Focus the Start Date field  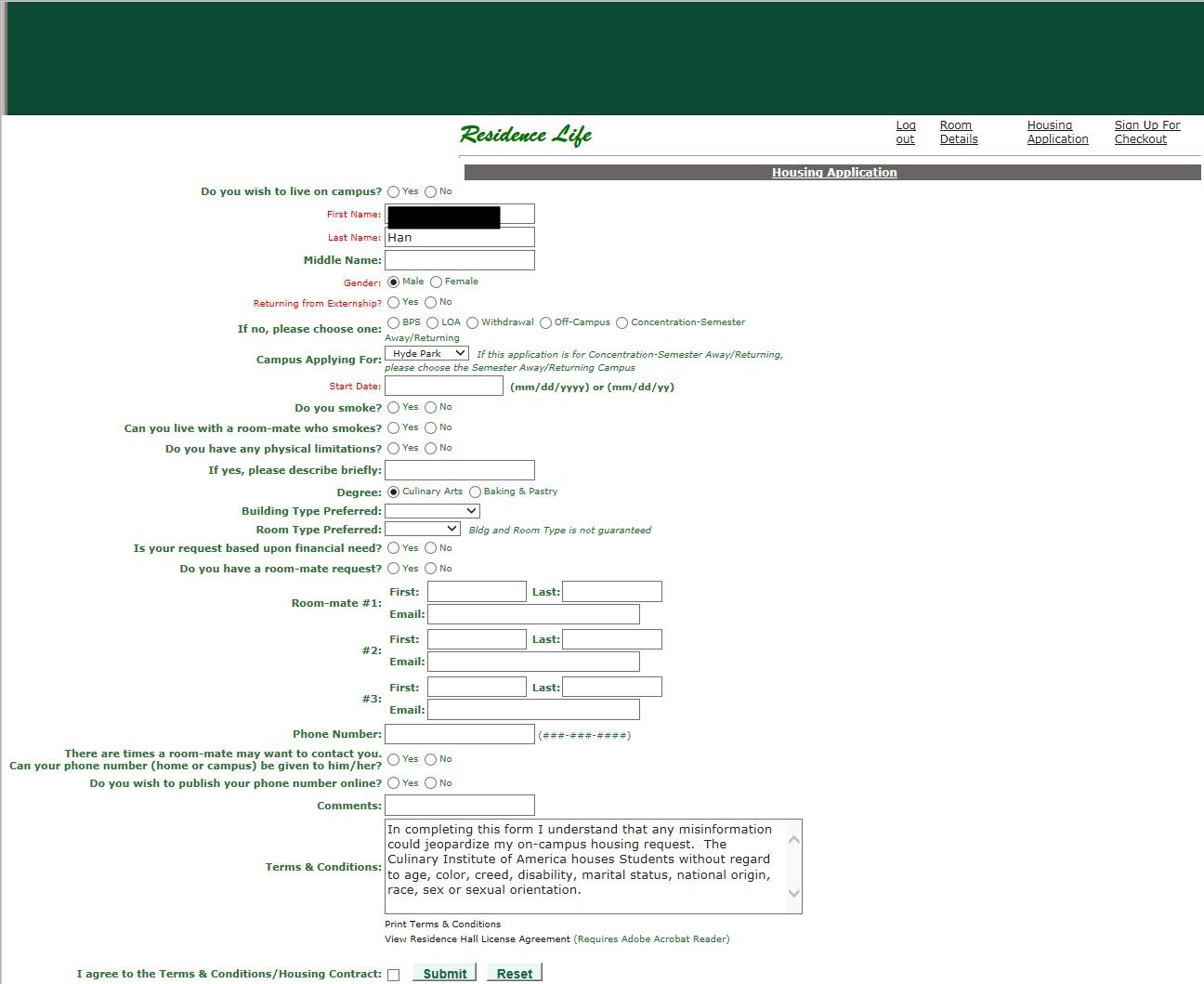(444, 386)
